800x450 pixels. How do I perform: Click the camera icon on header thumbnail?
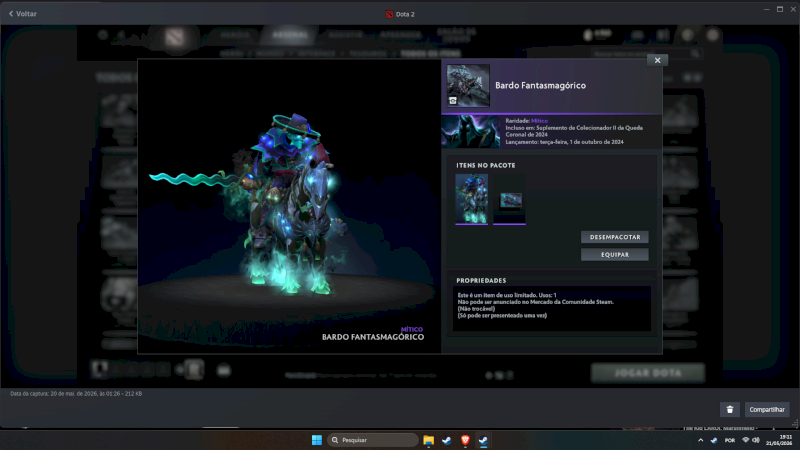click(453, 101)
